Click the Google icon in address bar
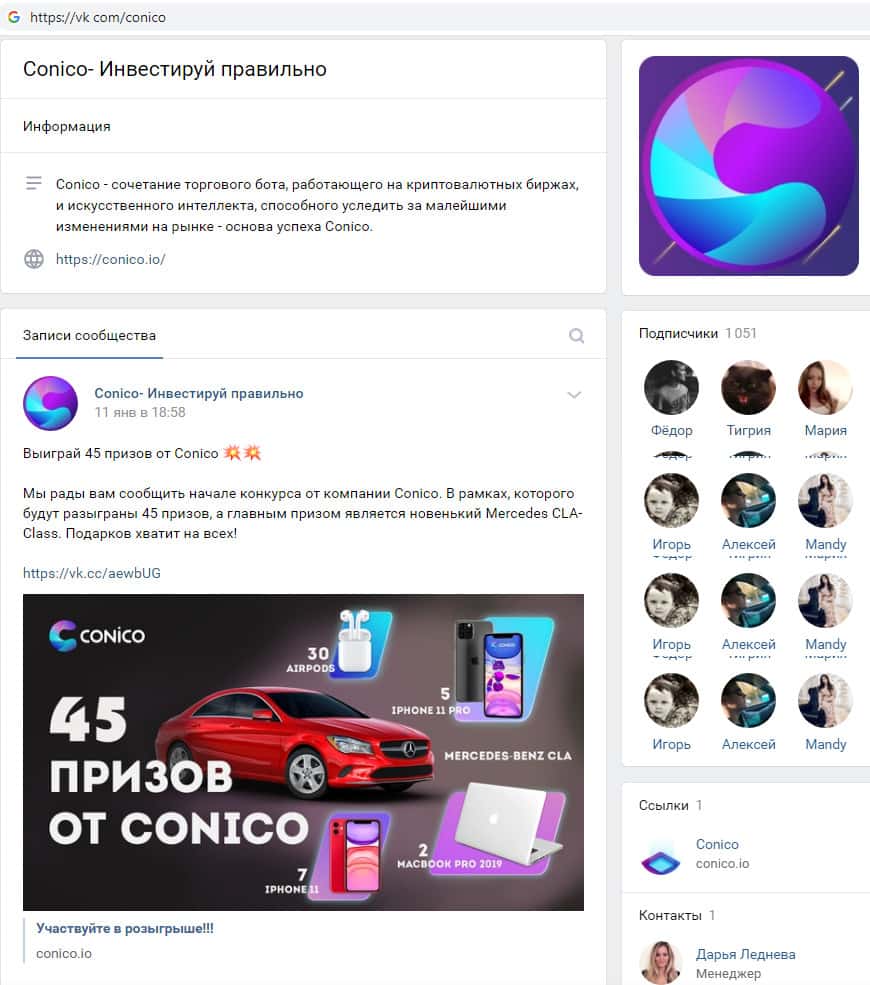Image resolution: width=870 pixels, height=985 pixels. (14, 17)
